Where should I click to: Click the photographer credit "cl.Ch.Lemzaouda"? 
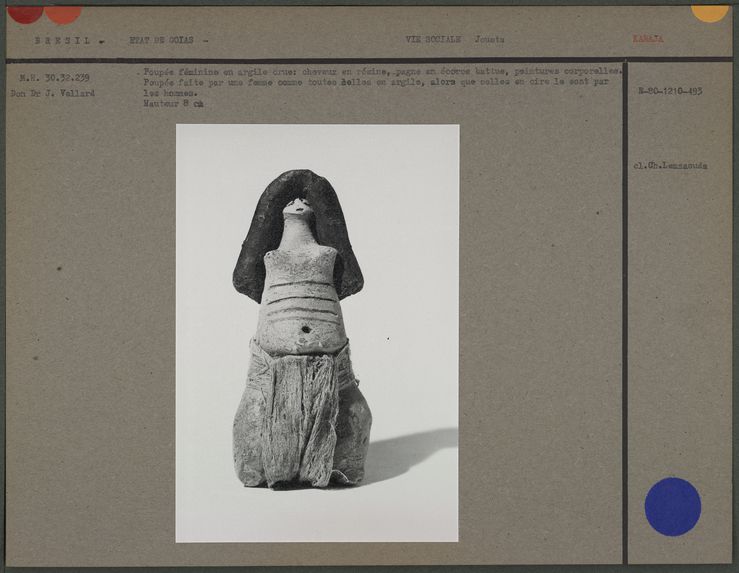670,166
